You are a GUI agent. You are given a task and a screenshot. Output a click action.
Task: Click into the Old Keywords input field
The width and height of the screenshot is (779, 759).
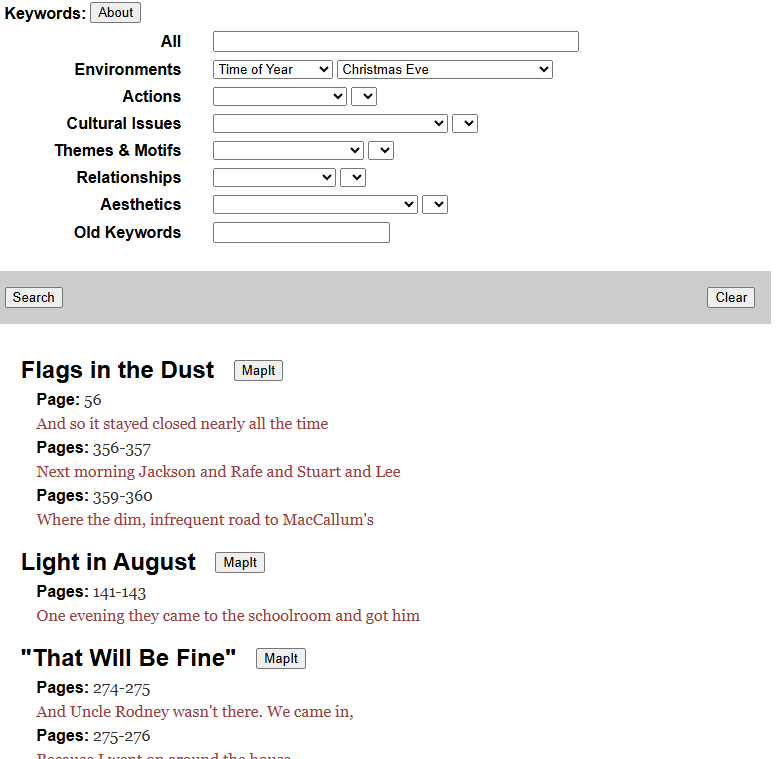[301, 232]
